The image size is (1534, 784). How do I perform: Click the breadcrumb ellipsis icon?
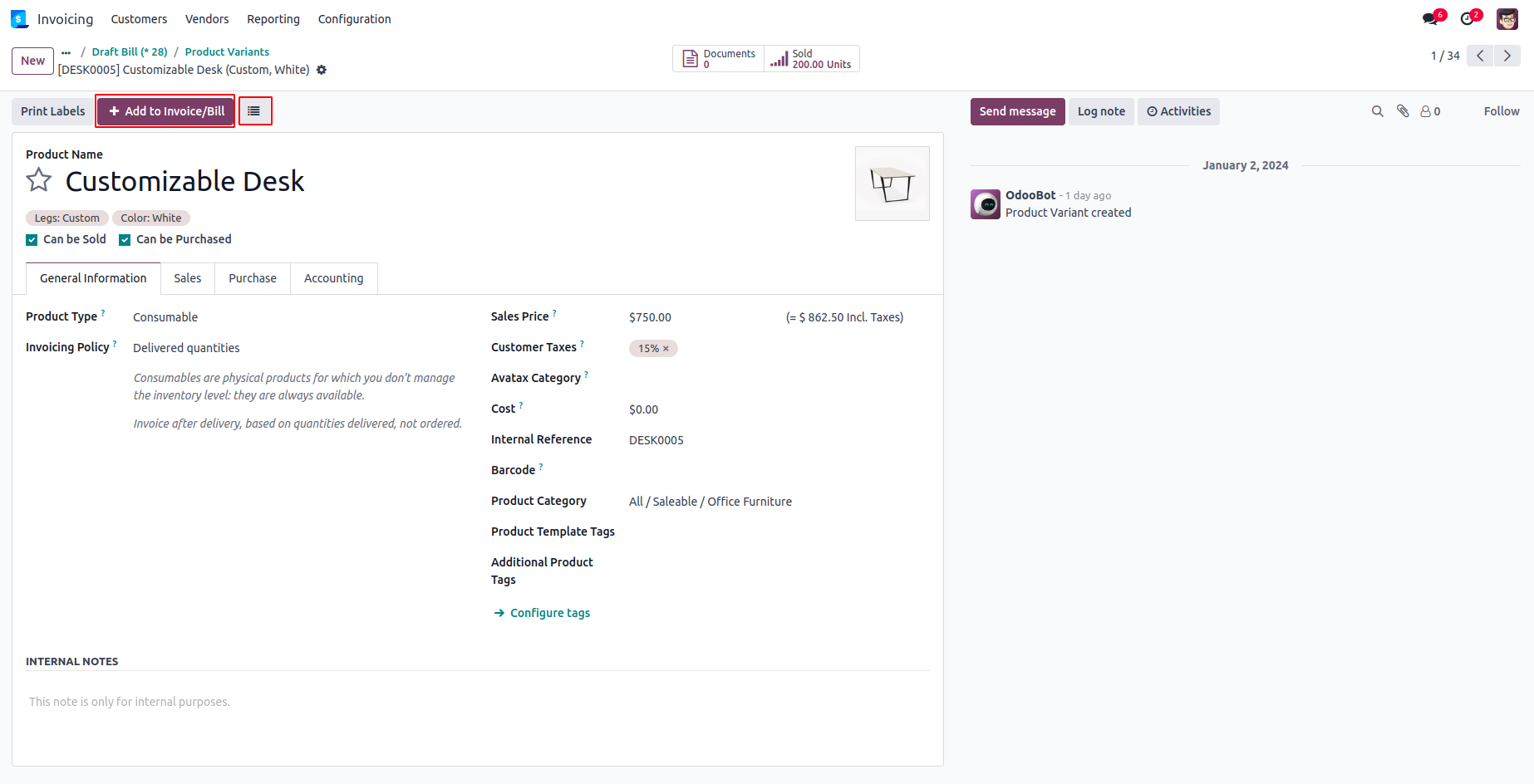pos(66,51)
